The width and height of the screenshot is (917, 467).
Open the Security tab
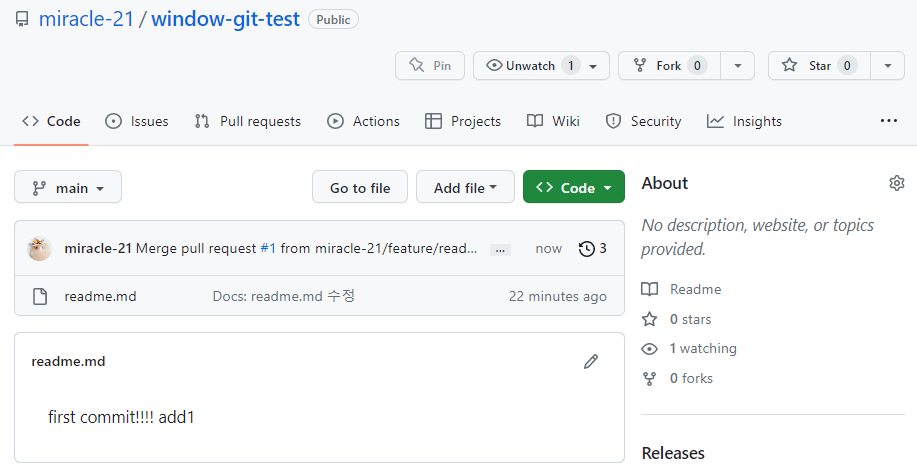pyautogui.click(x=643, y=121)
